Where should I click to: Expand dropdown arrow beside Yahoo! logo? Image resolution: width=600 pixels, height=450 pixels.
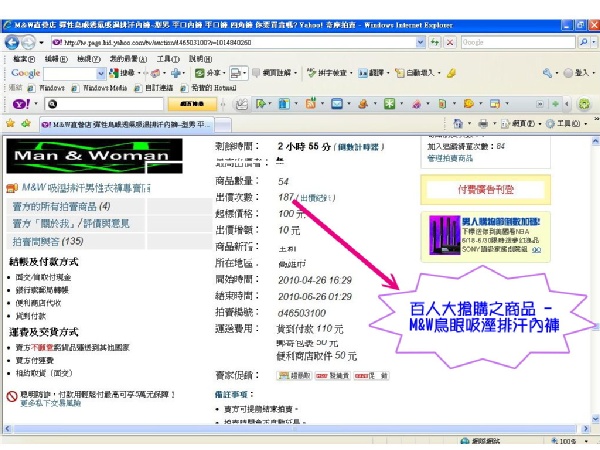click(36, 104)
